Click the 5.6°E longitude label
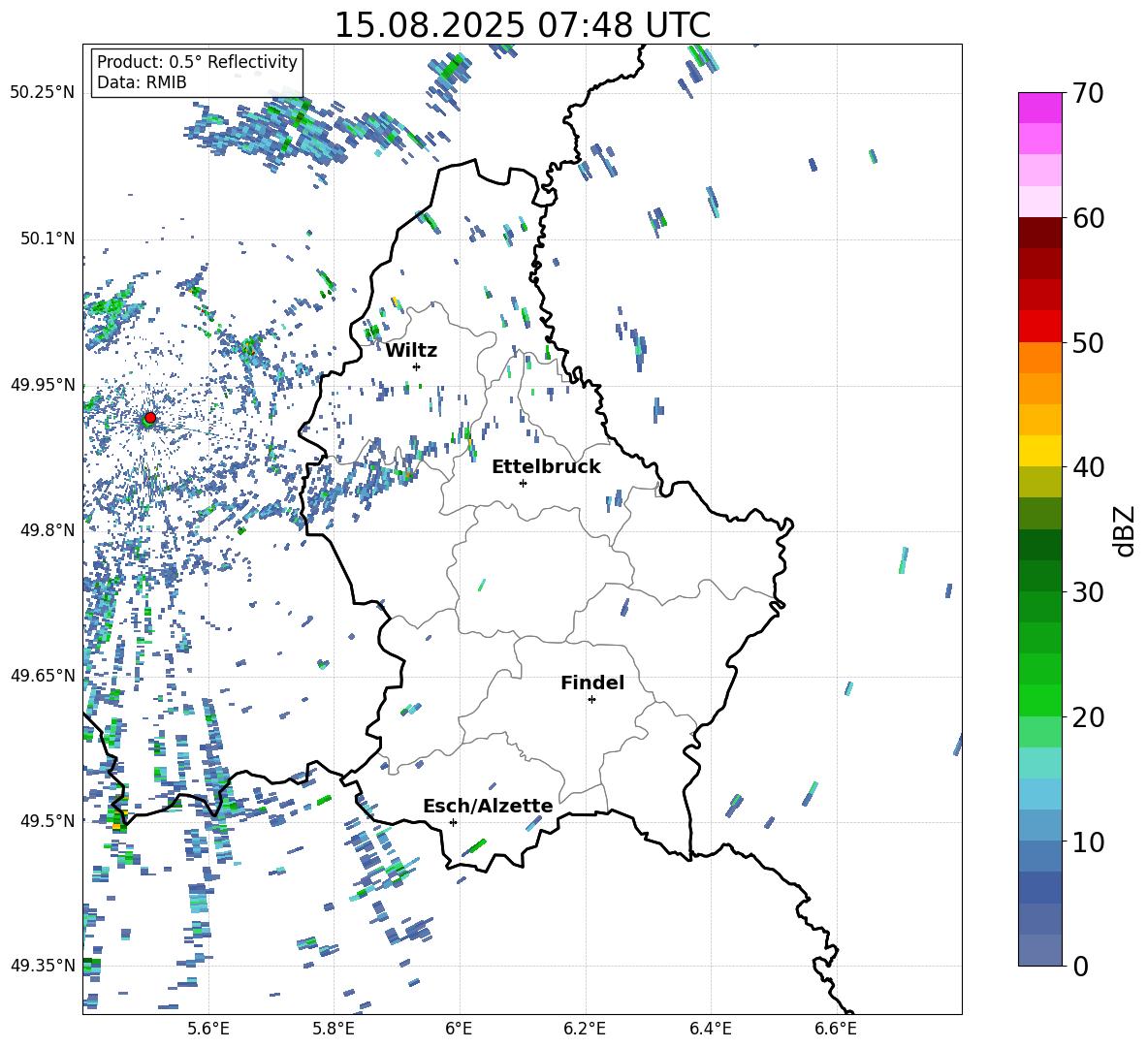The width and height of the screenshot is (1148, 1048). (x=208, y=1029)
